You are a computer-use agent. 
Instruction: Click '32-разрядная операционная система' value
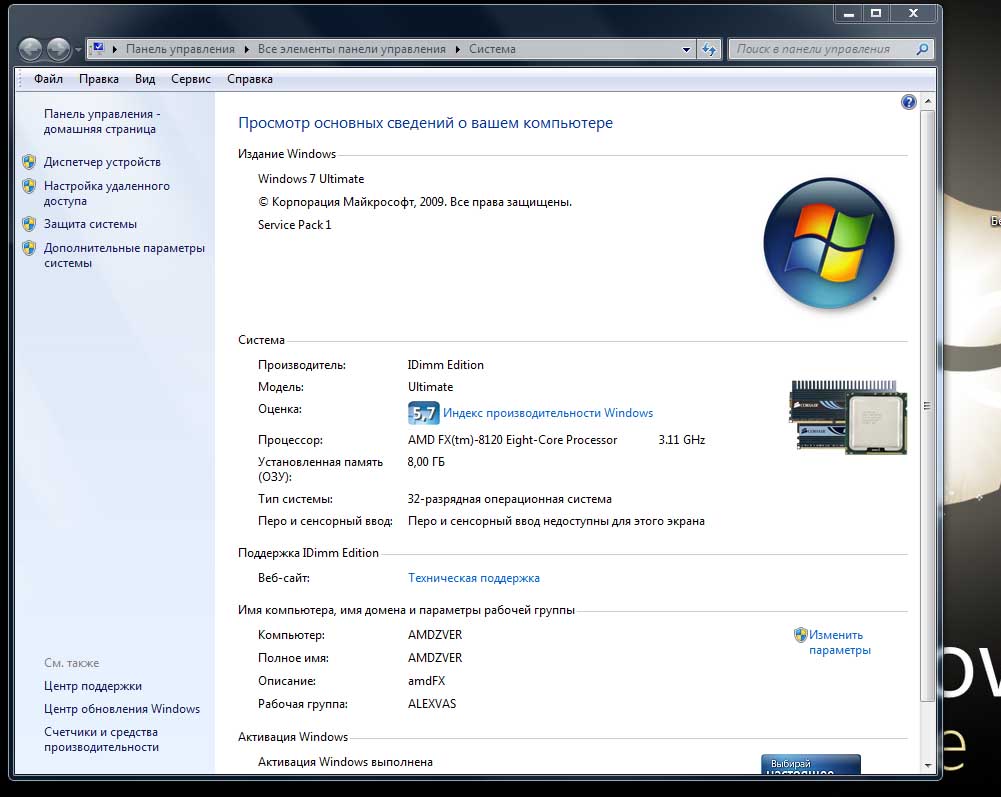click(x=509, y=499)
